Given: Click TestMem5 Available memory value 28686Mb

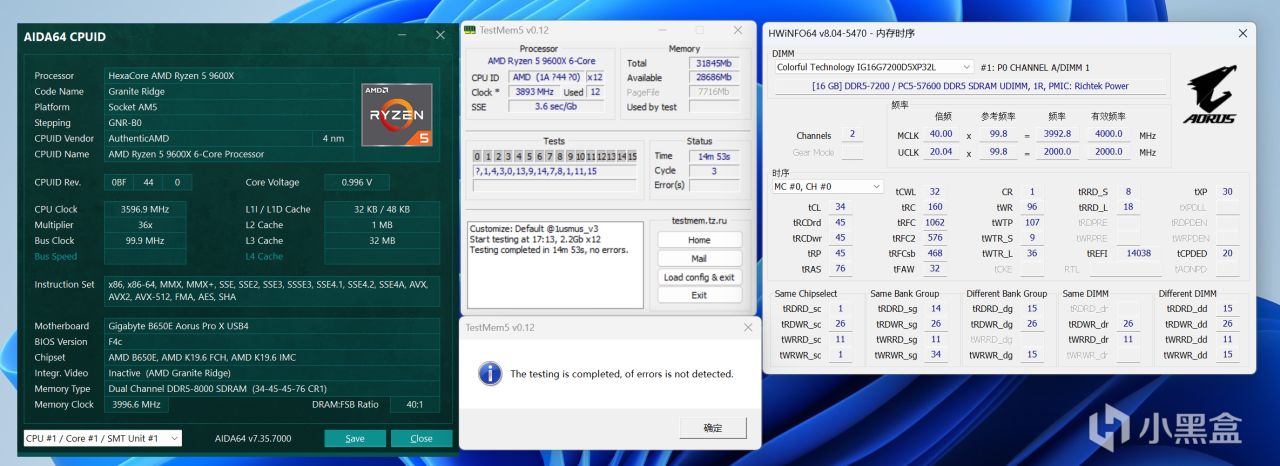Looking at the screenshot, I should [x=713, y=77].
